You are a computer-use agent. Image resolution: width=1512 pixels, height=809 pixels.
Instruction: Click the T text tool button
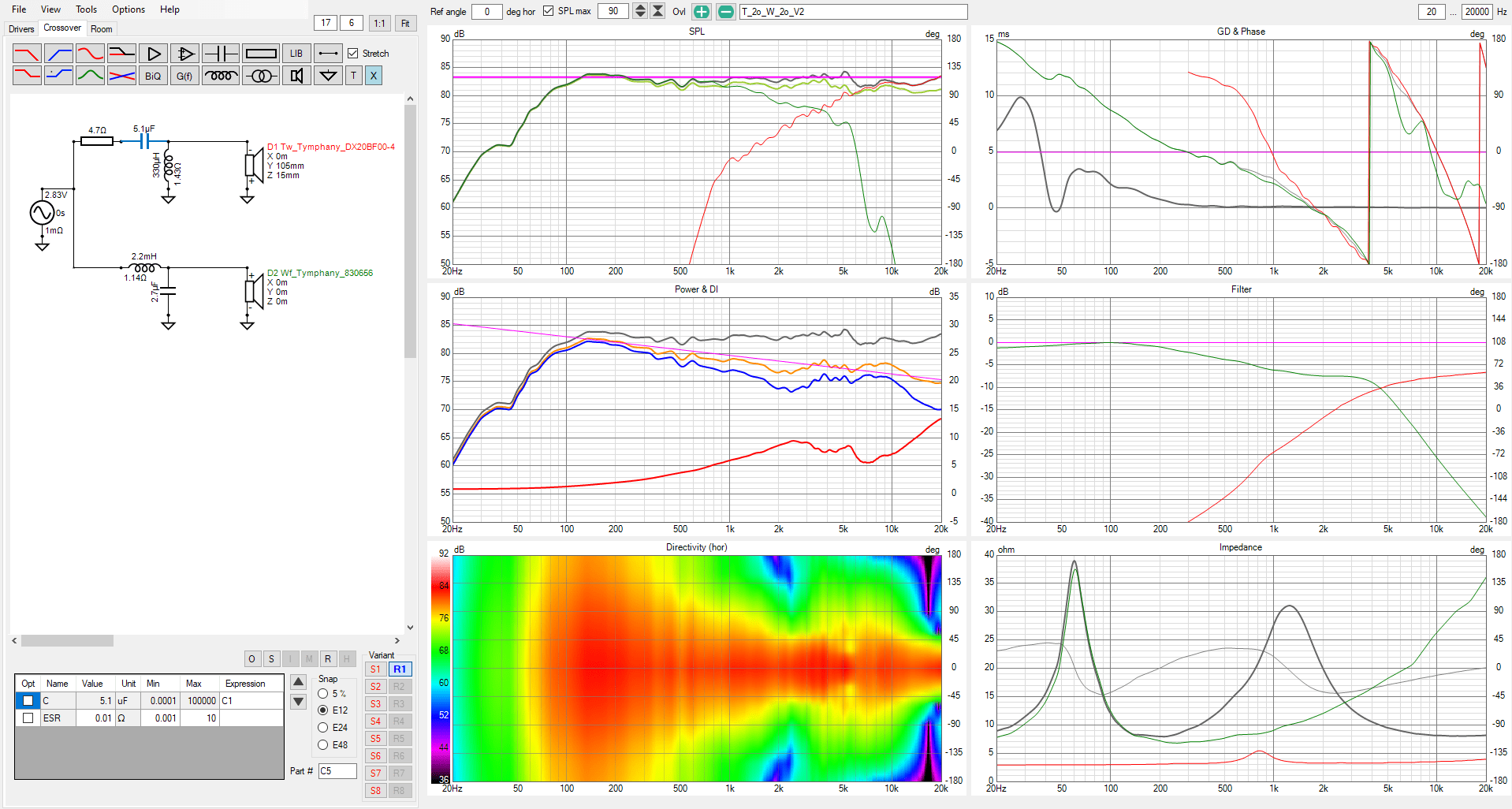click(x=354, y=76)
